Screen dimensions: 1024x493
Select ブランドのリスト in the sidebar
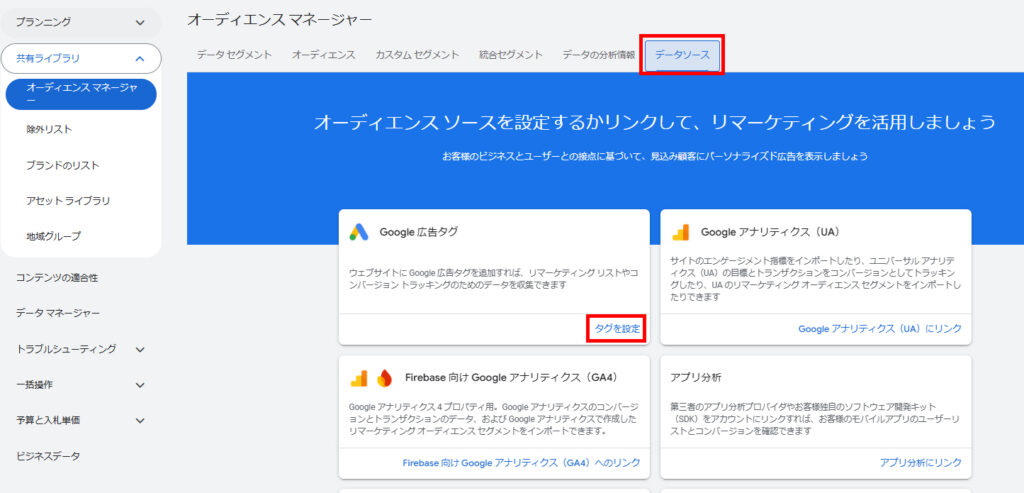63,165
